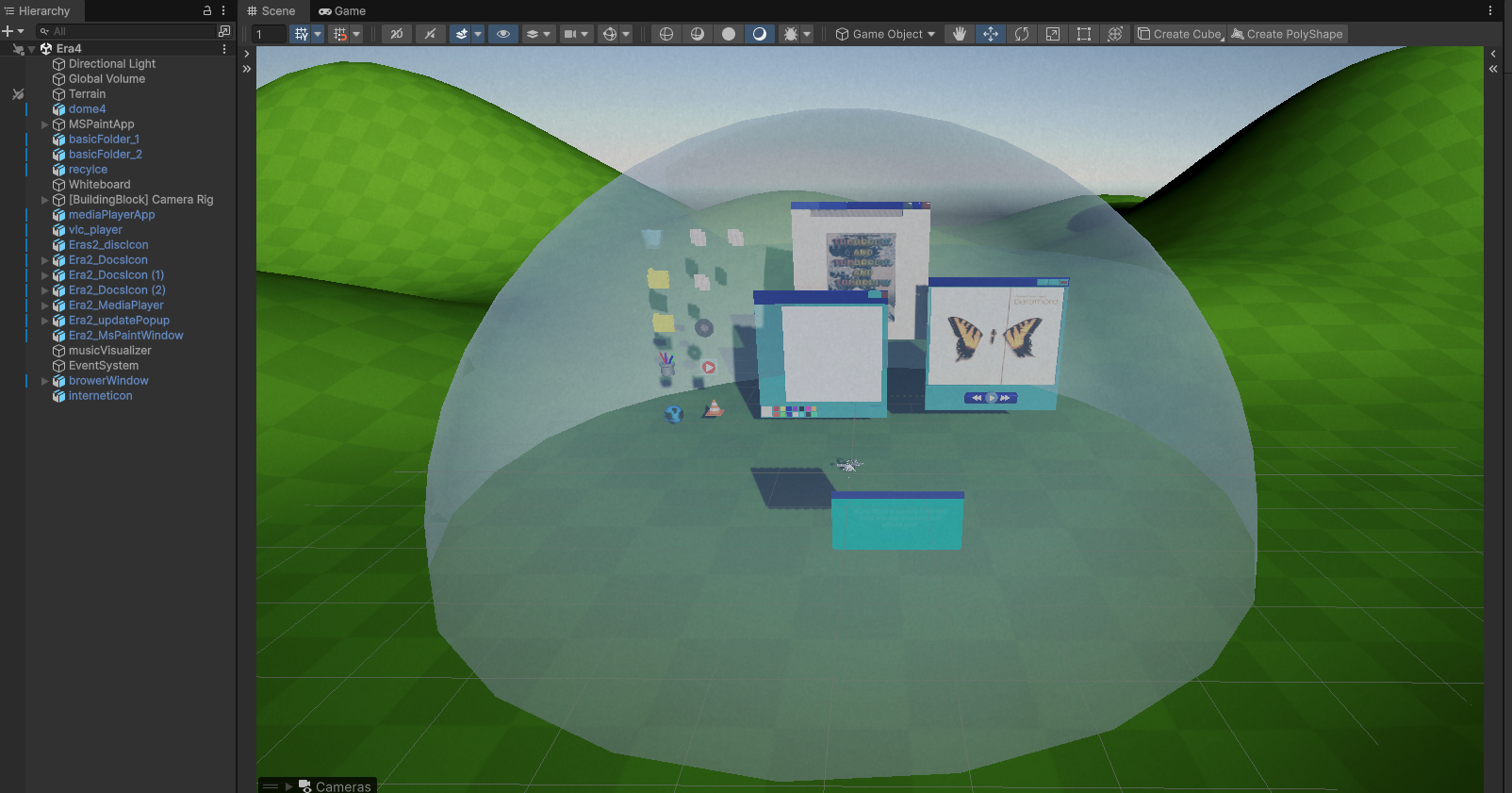This screenshot has height=793, width=1512.
Task: Open the Era4 scene options menu
Action: 224,48
